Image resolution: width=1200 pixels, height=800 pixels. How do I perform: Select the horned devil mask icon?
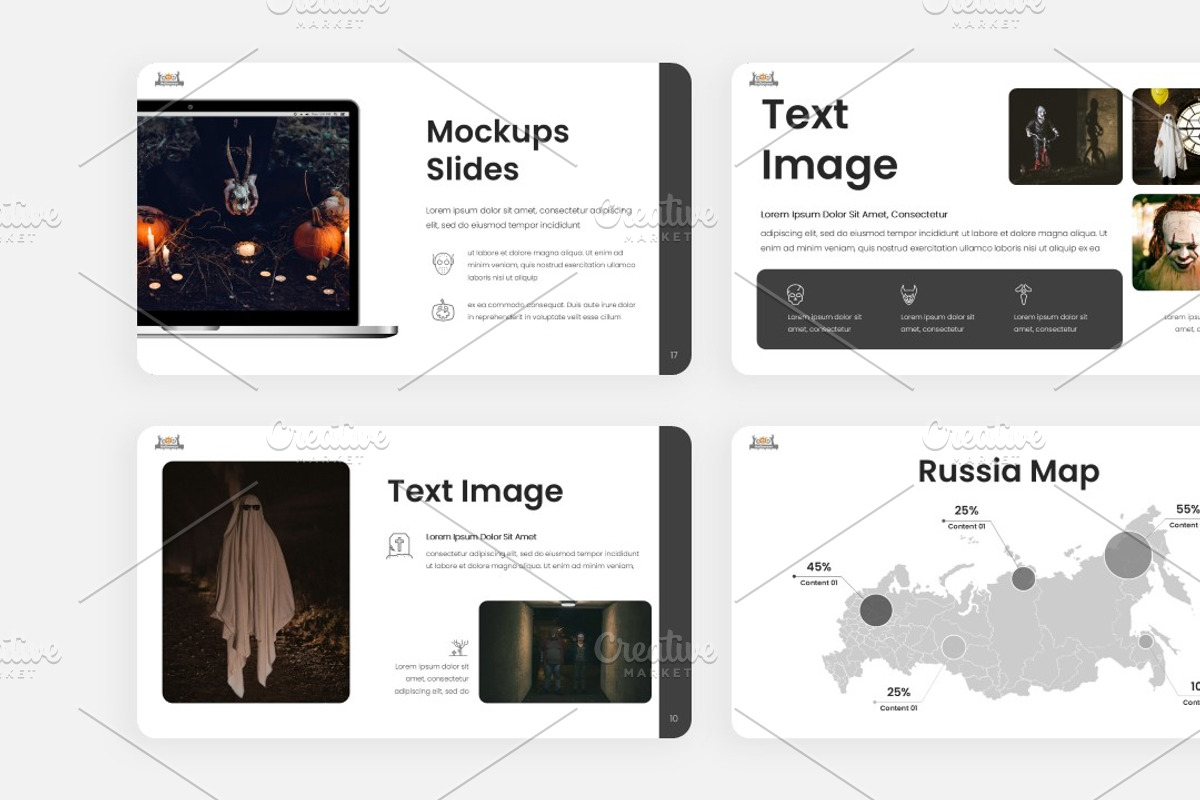pyautogui.click(x=909, y=295)
